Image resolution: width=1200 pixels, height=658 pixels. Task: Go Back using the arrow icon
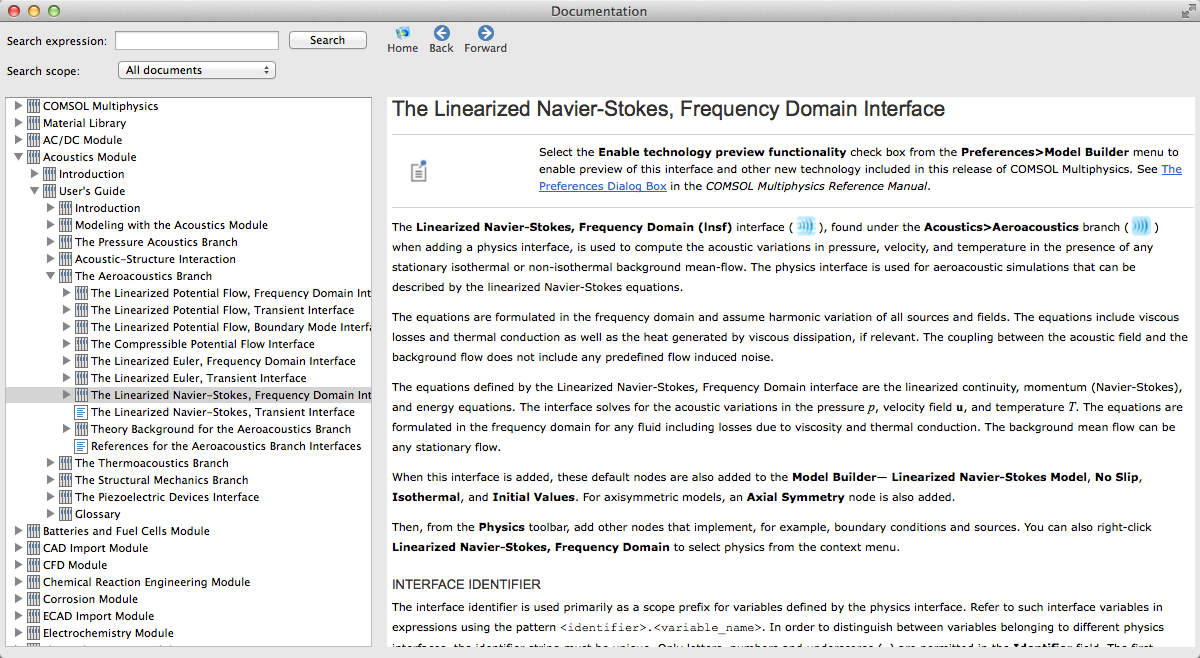(x=441, y=33)
